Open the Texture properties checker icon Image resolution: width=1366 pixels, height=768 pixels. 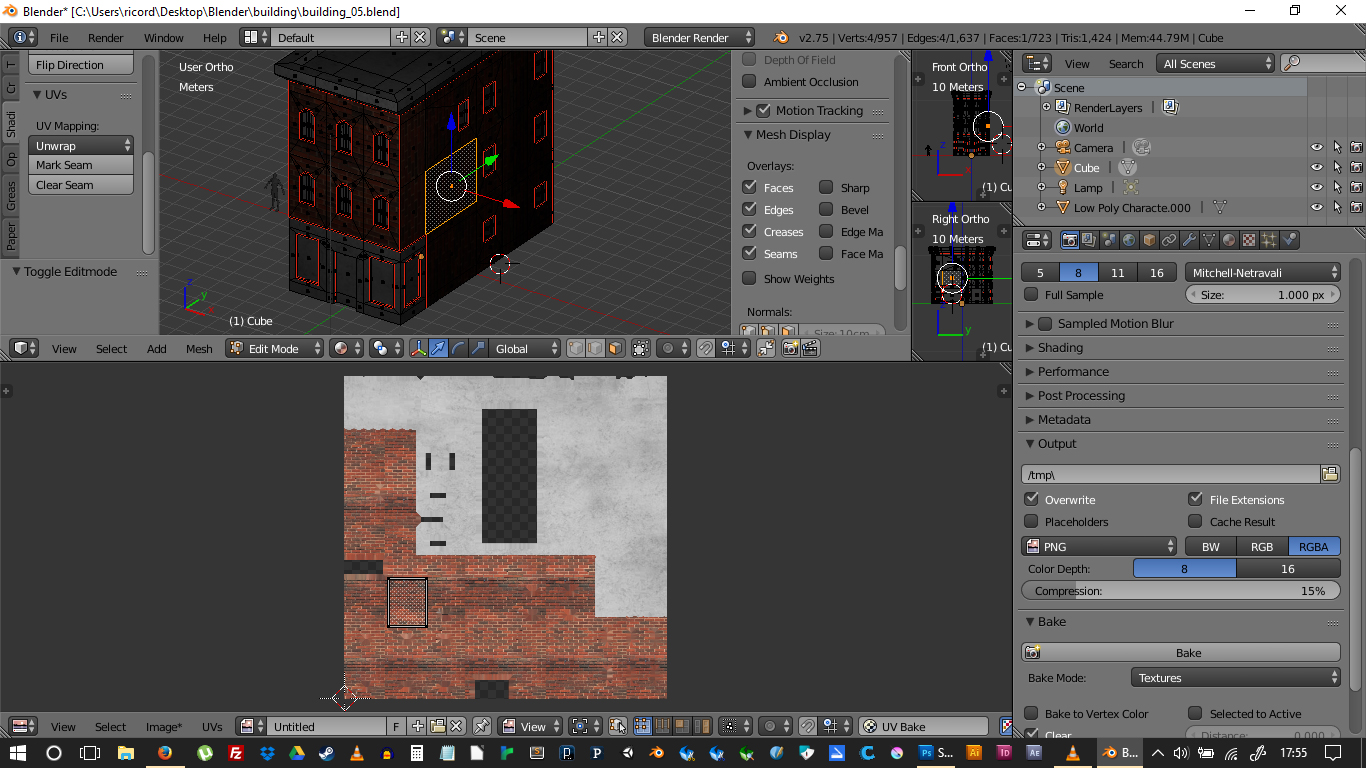tap(1249, 240)
